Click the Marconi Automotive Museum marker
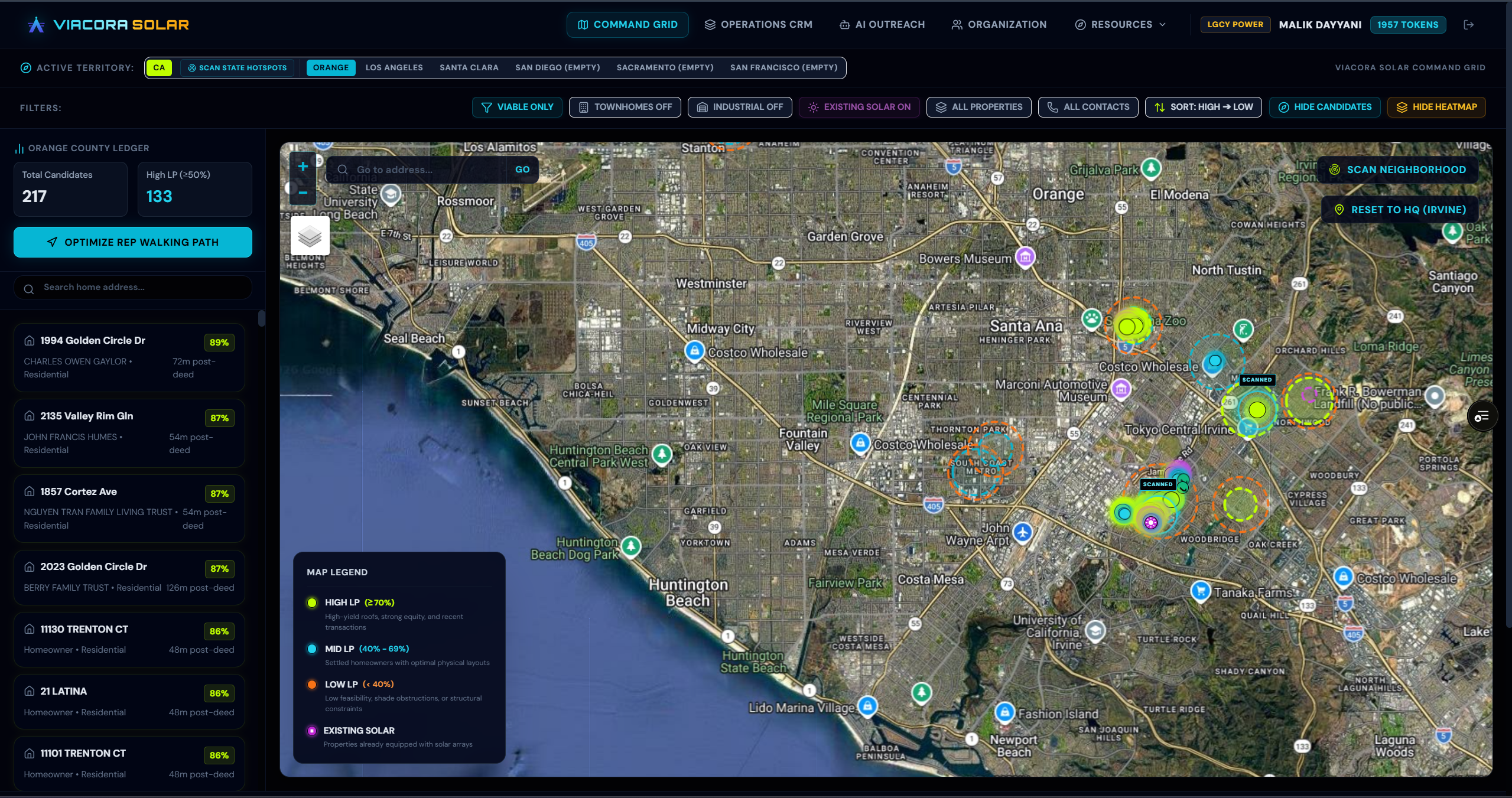 pyautogui.click(x=1121, y=389)
